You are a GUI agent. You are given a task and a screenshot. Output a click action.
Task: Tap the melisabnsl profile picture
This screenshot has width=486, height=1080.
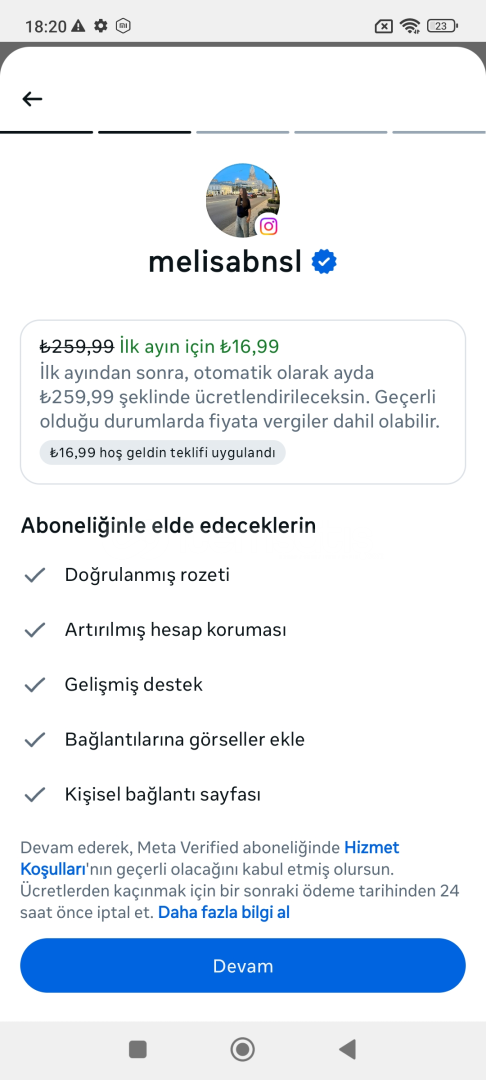(x=243, y=200)
